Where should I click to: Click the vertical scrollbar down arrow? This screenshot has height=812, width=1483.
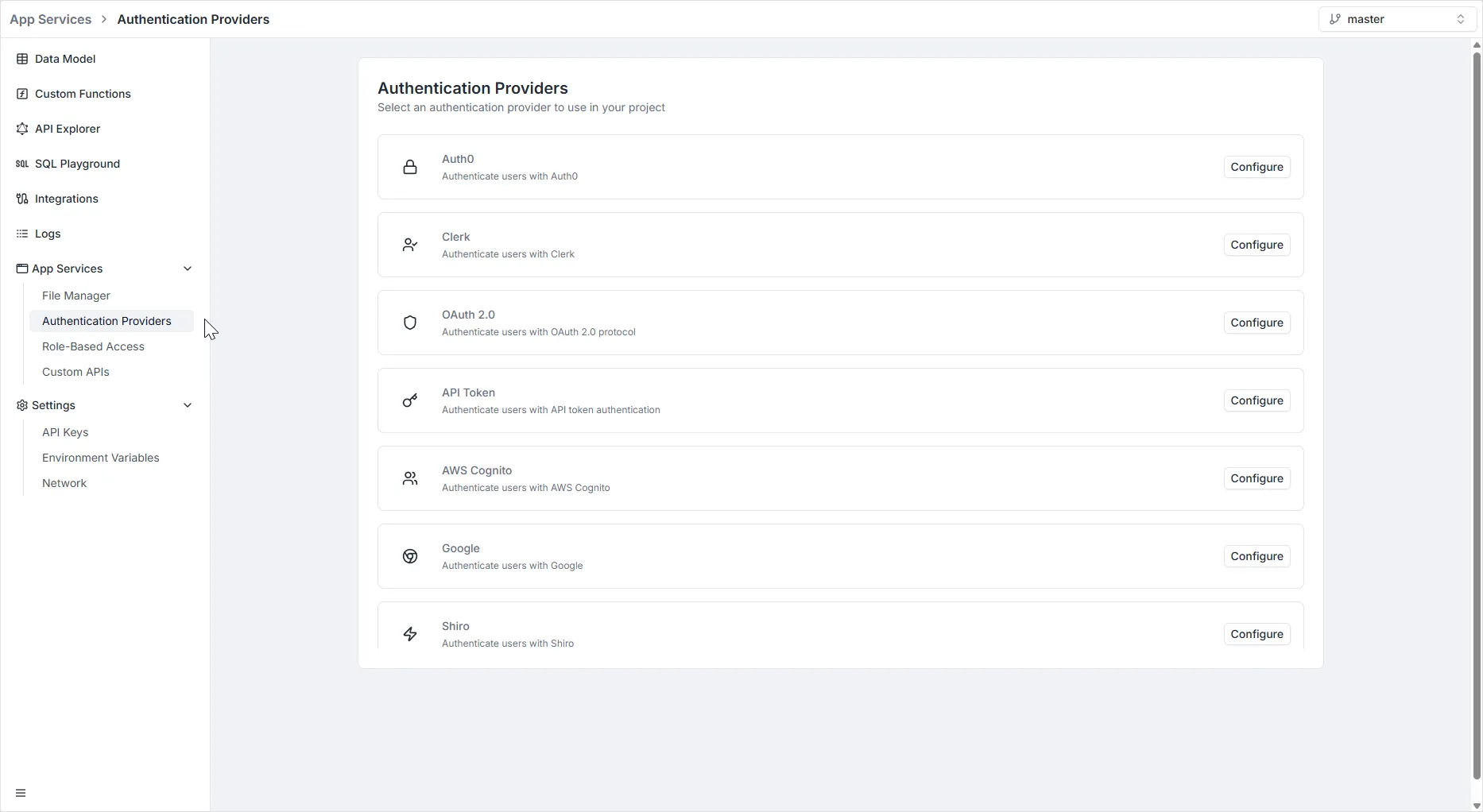click(1477, 806)
